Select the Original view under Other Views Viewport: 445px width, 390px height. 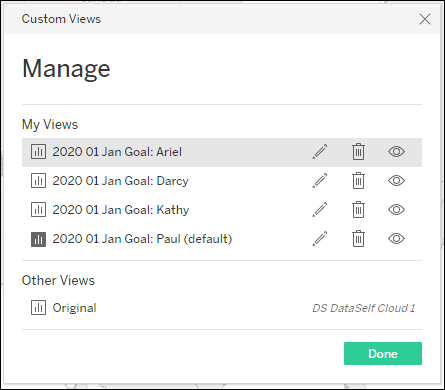tap(74, 308)
